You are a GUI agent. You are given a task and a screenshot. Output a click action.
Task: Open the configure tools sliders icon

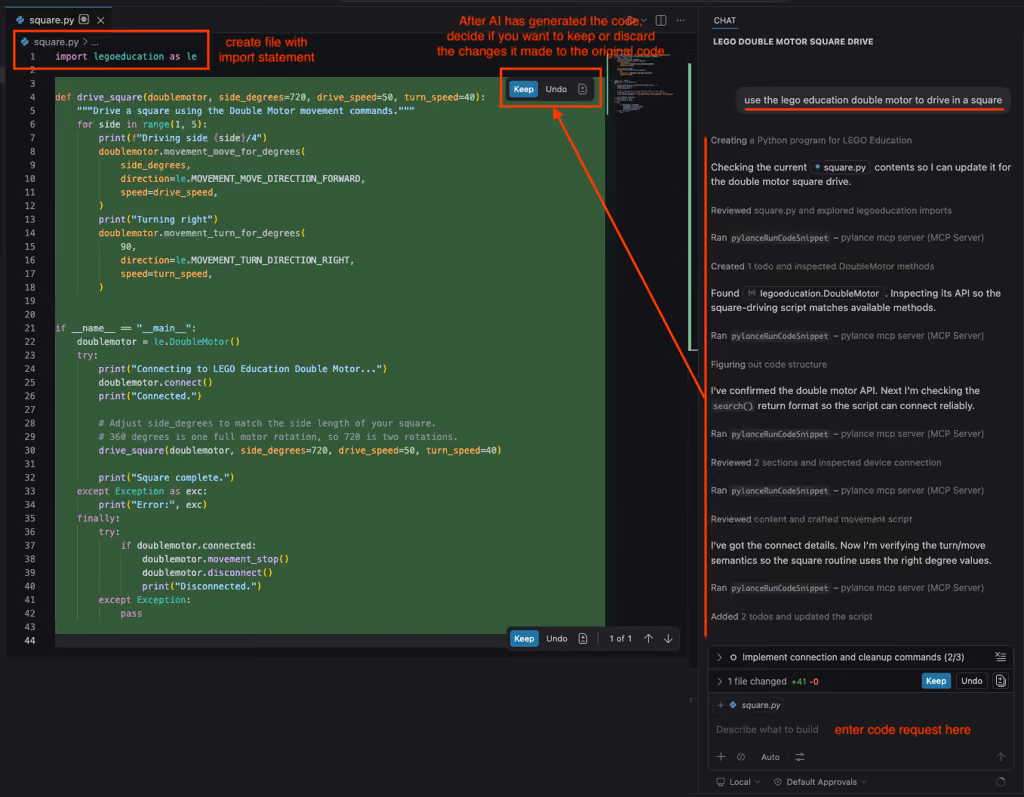tap(800, 757)
